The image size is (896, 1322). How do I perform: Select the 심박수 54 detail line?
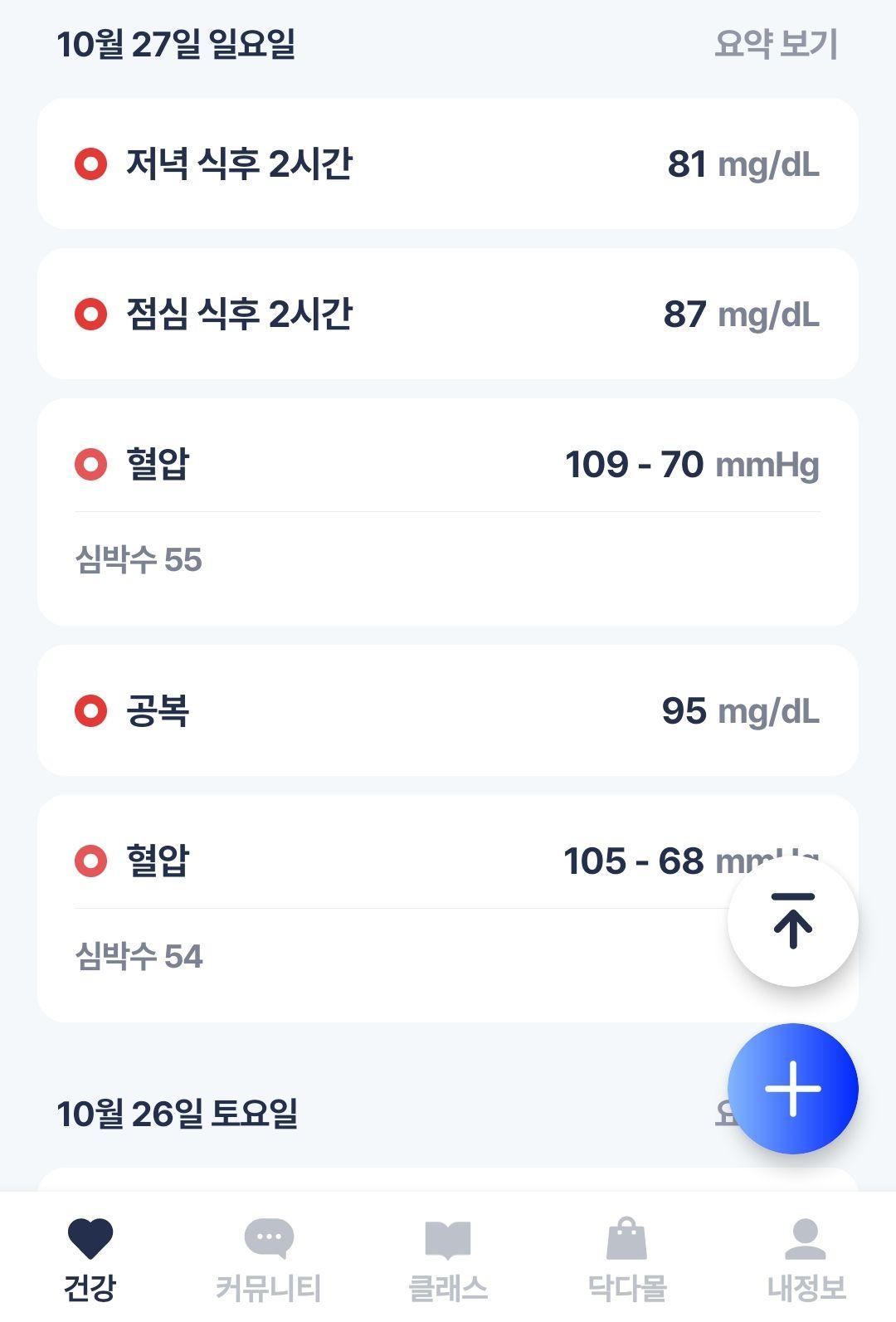(x=139, y=957)
